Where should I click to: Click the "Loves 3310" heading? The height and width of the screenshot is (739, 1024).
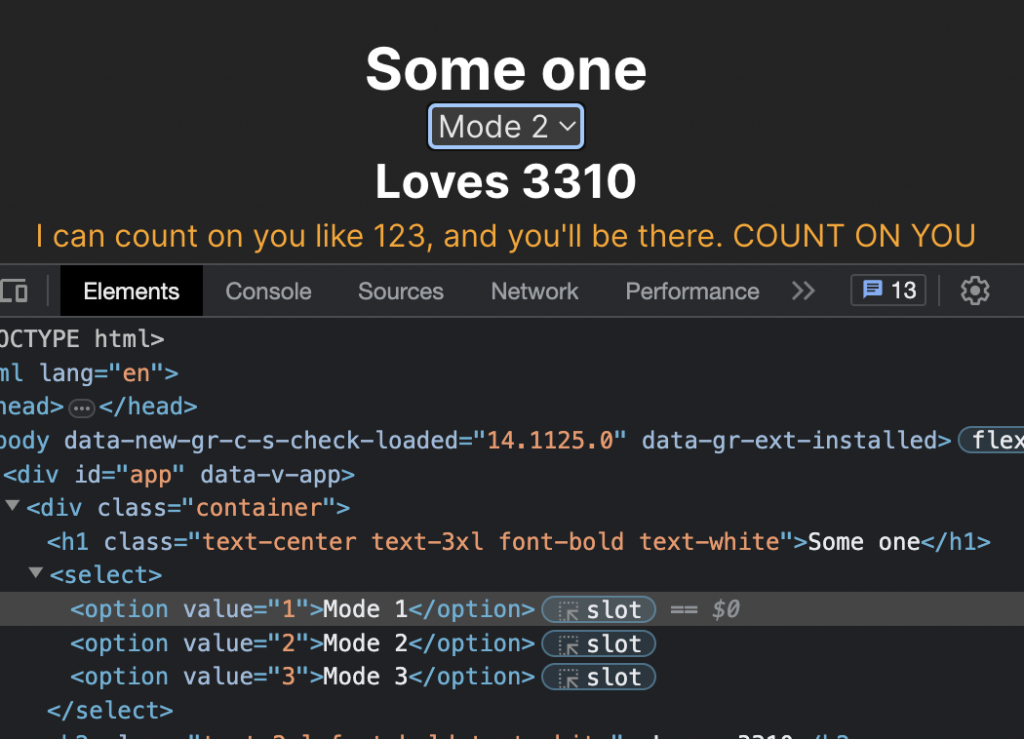[505, 181]
